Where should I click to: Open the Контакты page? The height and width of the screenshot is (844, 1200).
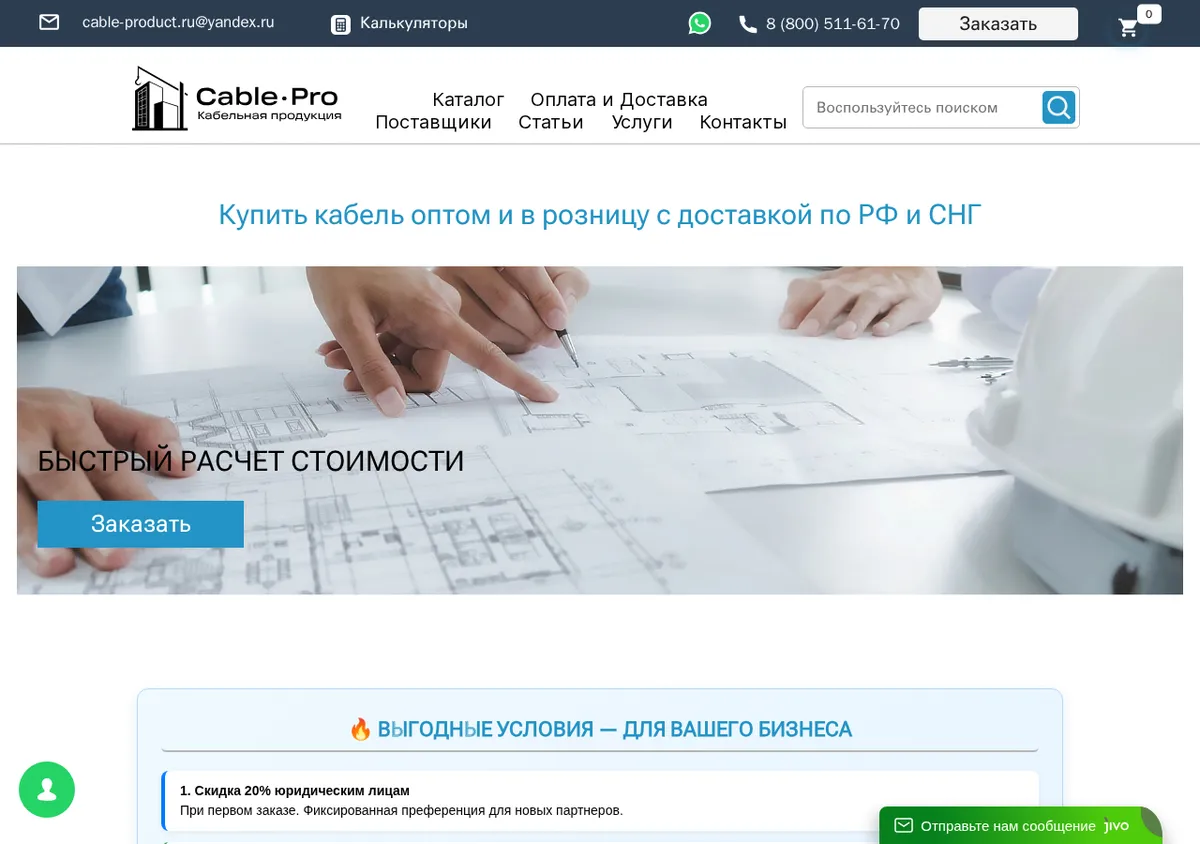pos(743,122)
